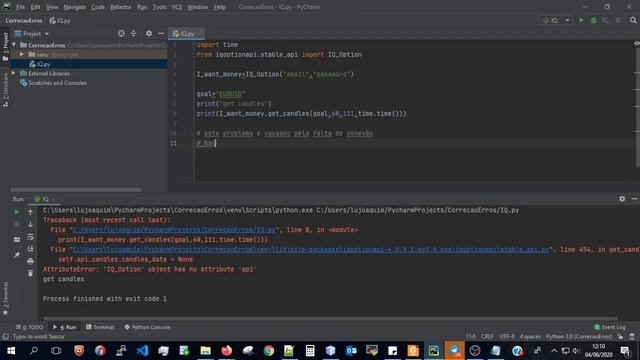Start debugging with the bug icon
The width and height of the screenshot is (640, 360).
tap(593, 20)
